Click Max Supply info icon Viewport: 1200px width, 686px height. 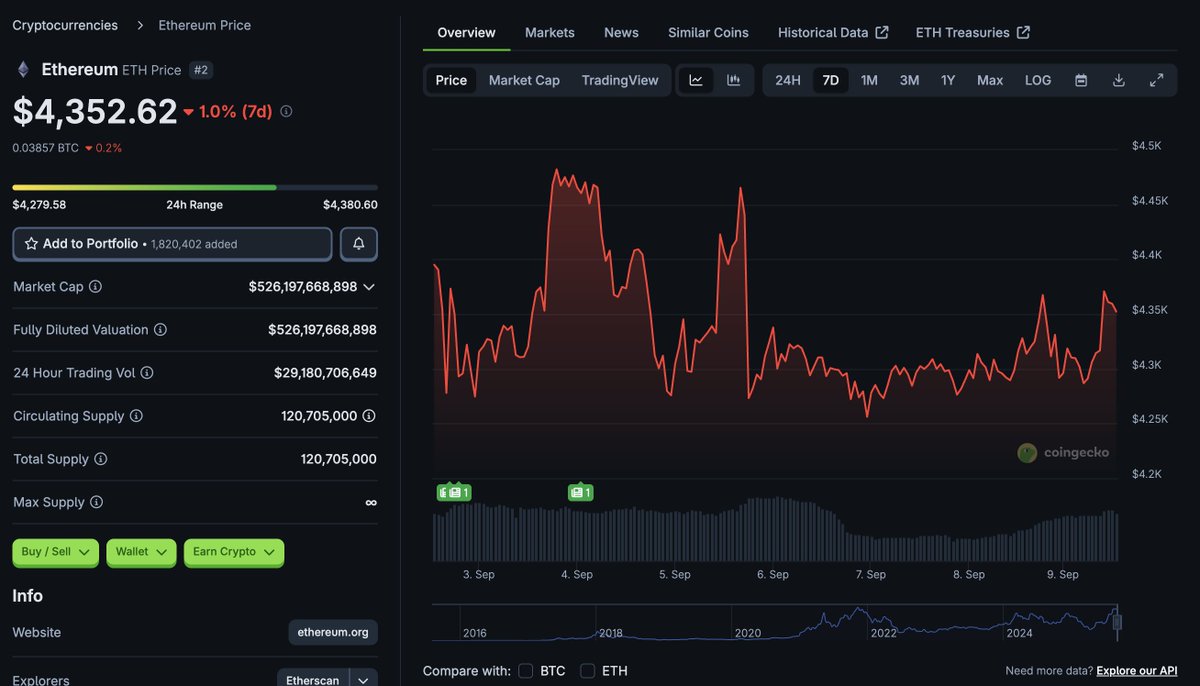[96, 502]
